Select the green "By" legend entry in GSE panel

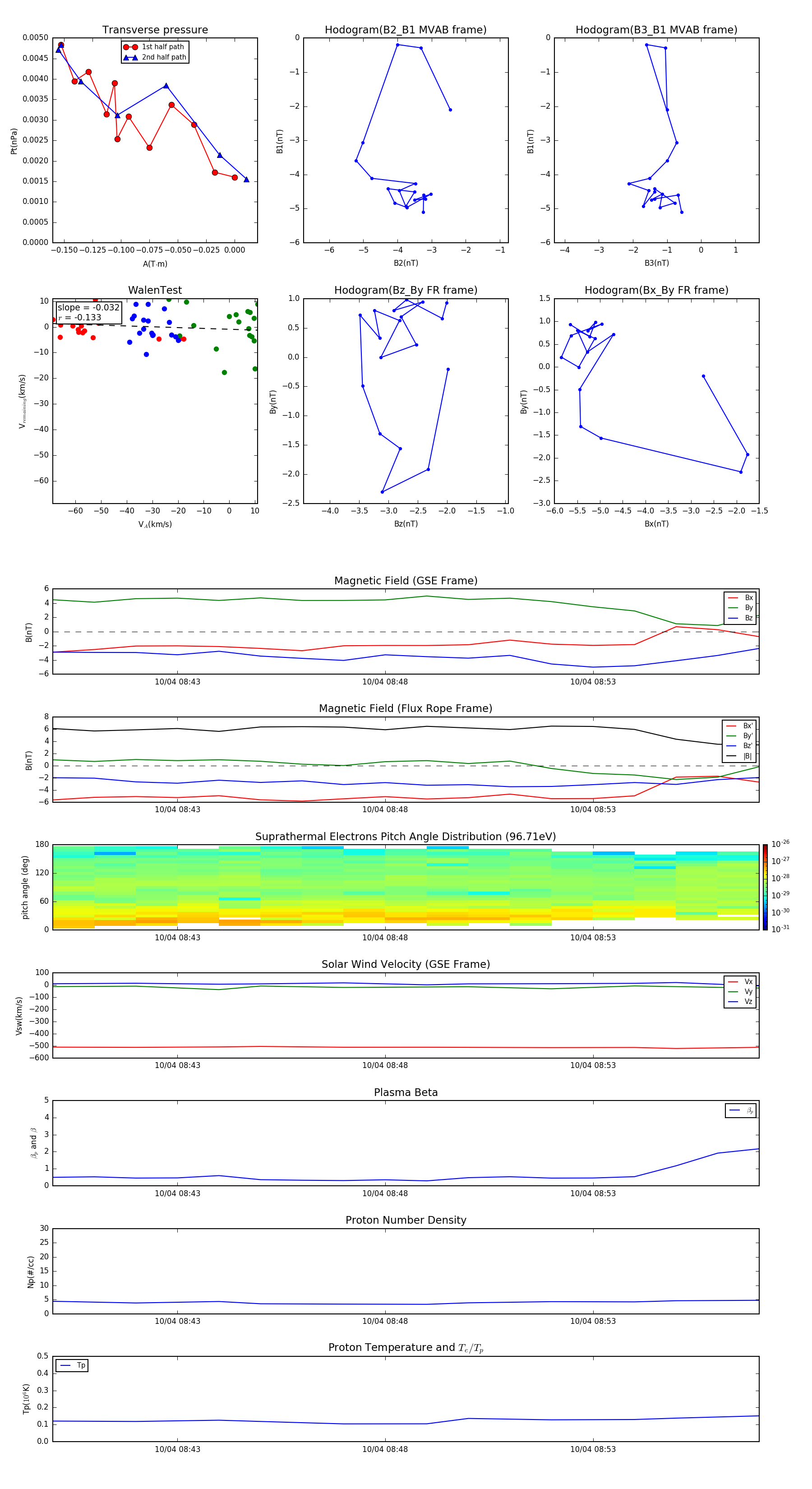[x=740, y=607]
